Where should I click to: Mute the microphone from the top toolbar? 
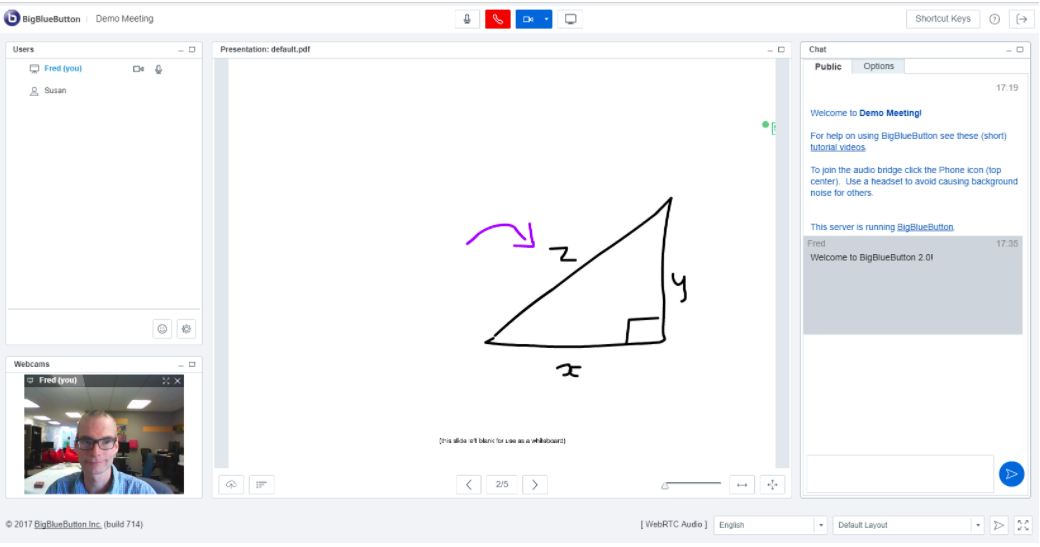click(467, 19)
